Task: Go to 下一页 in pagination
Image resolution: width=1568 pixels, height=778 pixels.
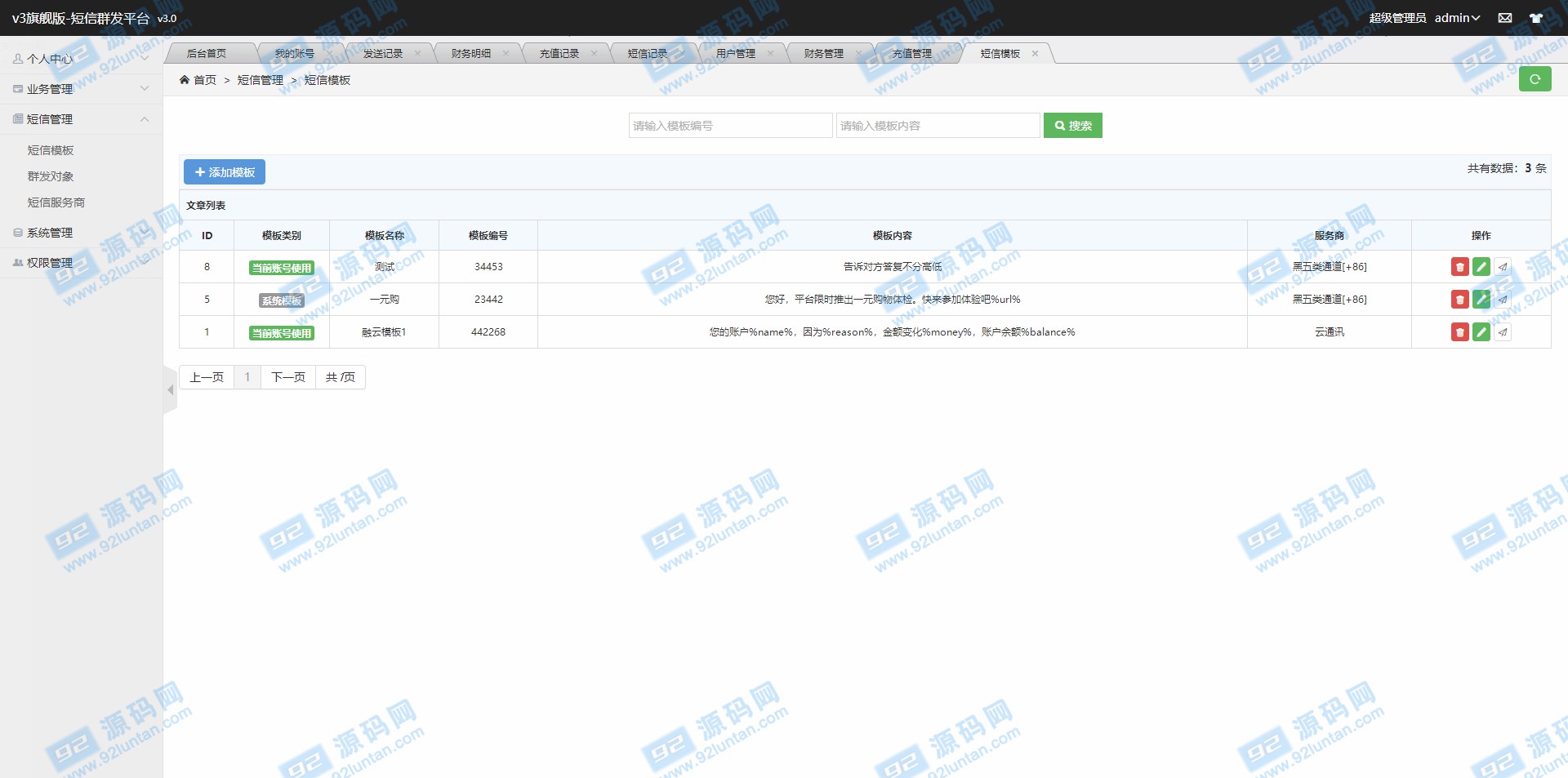Action: click(x=287, y=377)
